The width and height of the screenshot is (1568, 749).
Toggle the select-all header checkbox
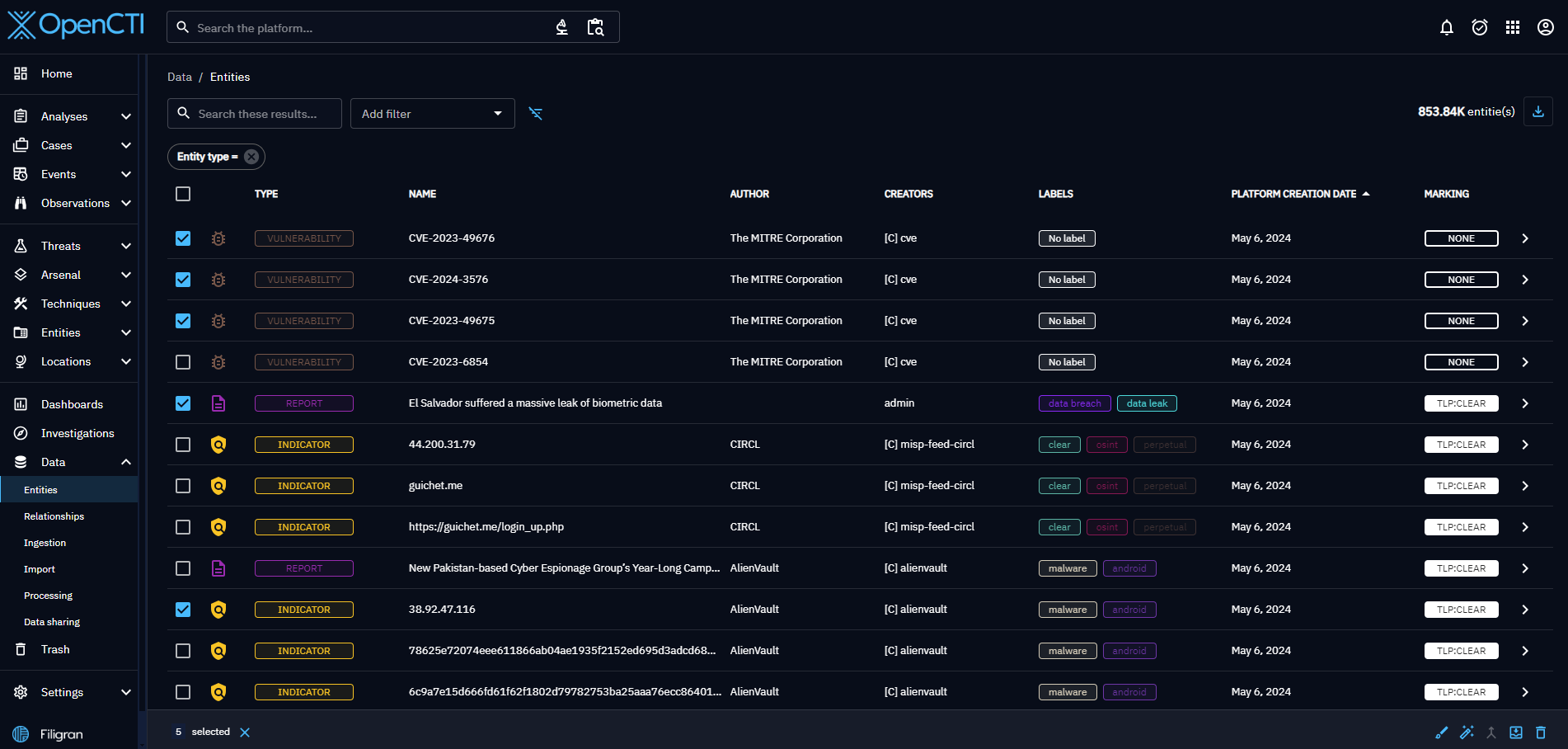[x=183, y=194]
